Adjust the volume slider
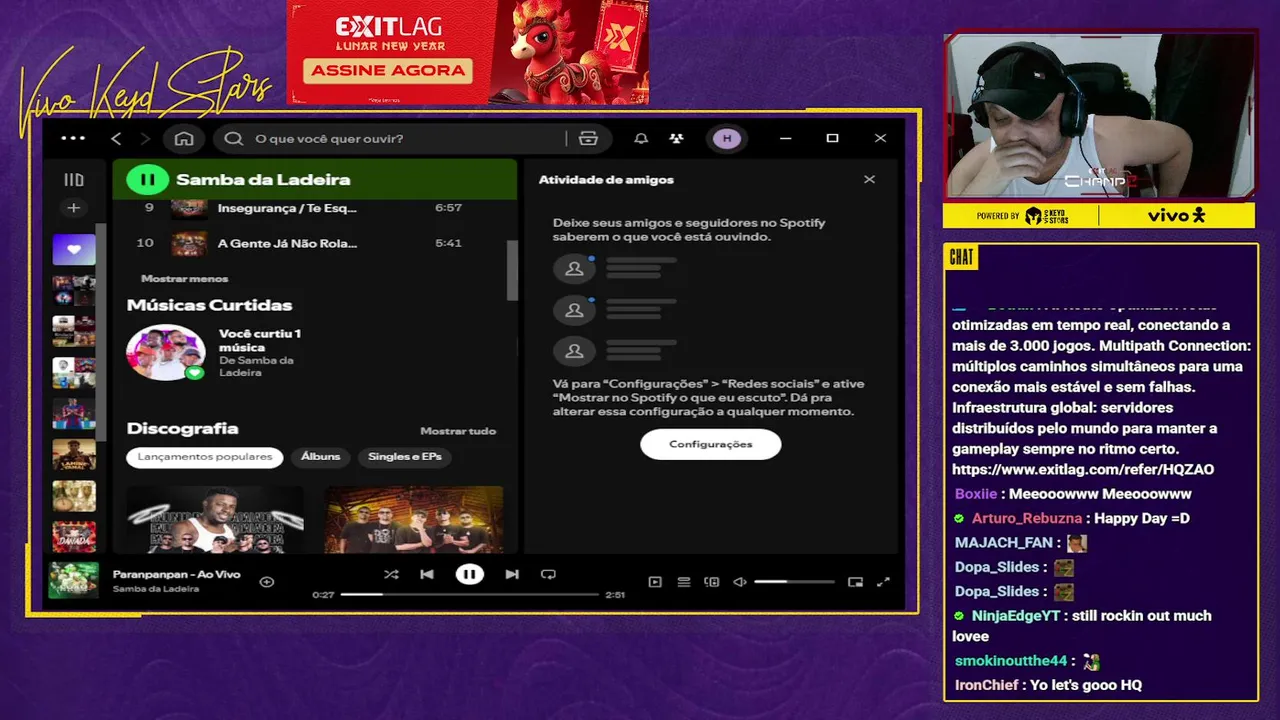The image size is (1280, 720). 794,582
